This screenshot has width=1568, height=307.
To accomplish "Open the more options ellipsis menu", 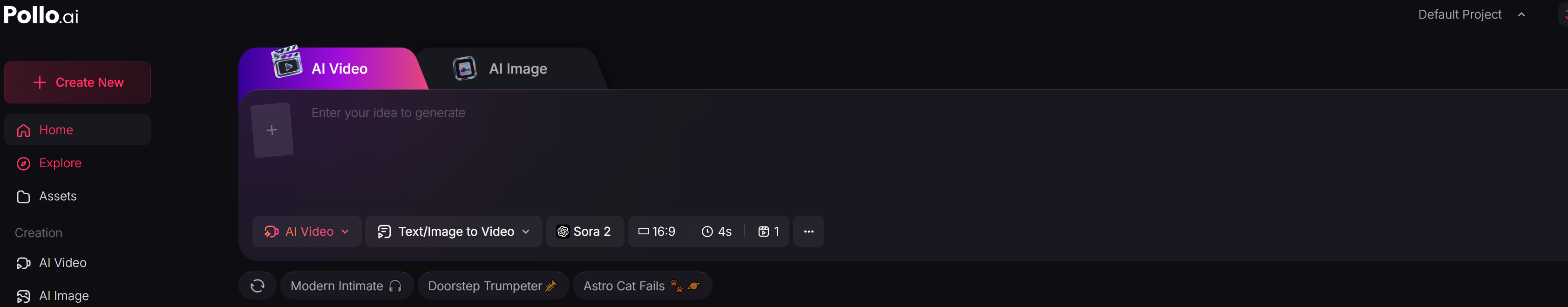I will point(808,232).
